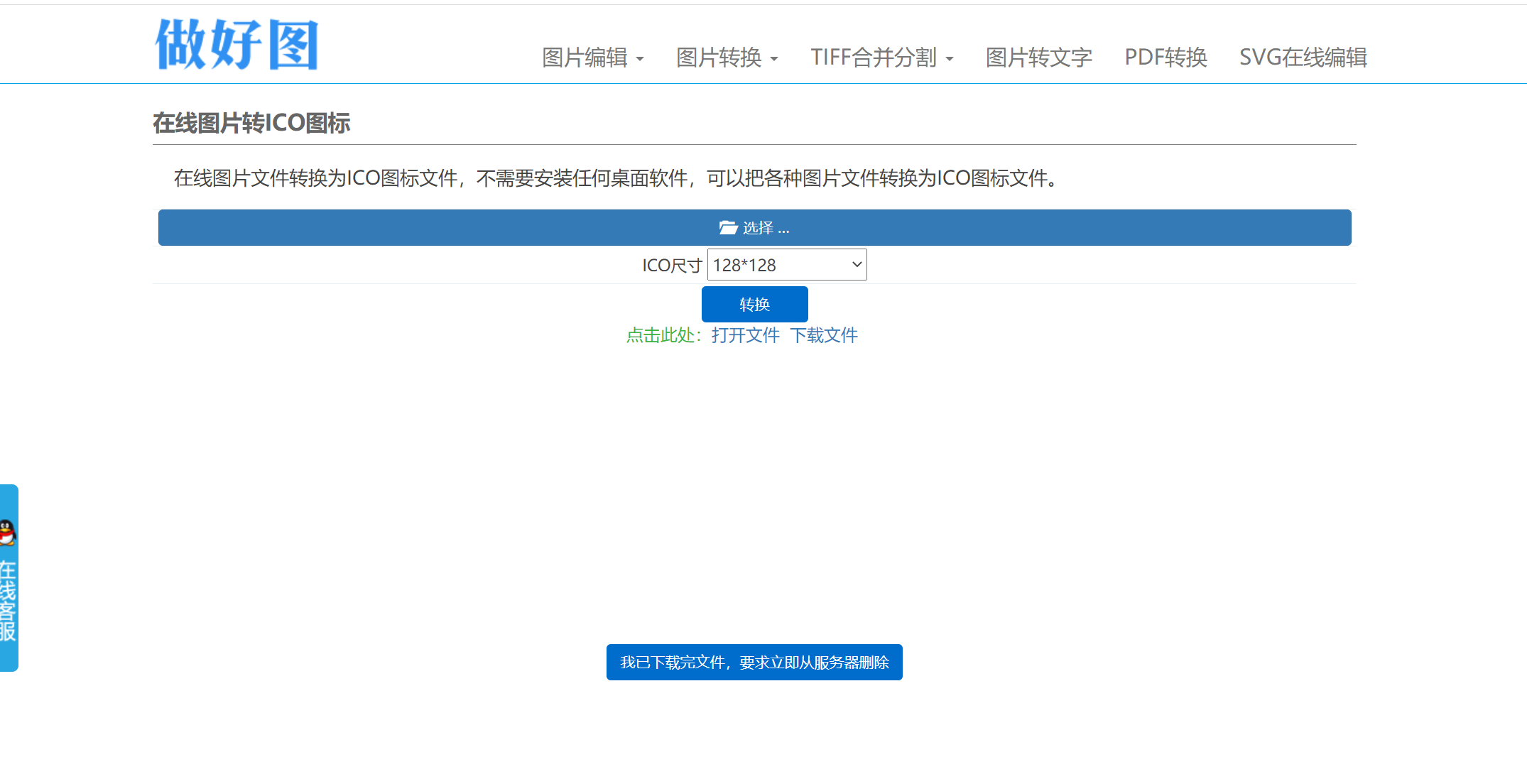Viewport: 1527px width, 784px height.
Task: Click the QQ penguin icon in the sidebar
Action: (7, 532)
